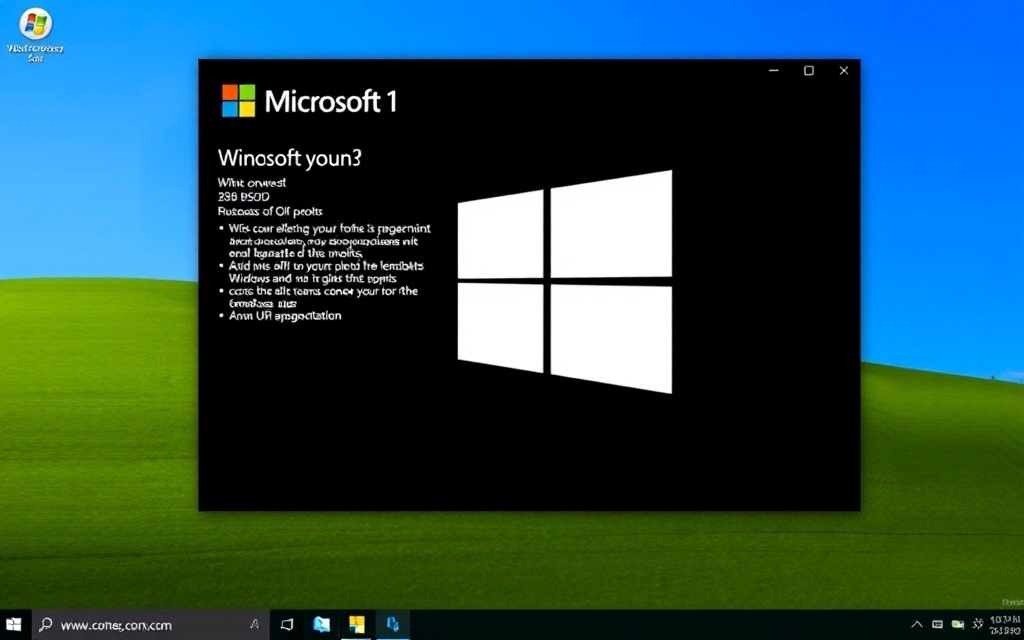Click the microphone icon in search box

pyautogui.click(x=255, y=624)
